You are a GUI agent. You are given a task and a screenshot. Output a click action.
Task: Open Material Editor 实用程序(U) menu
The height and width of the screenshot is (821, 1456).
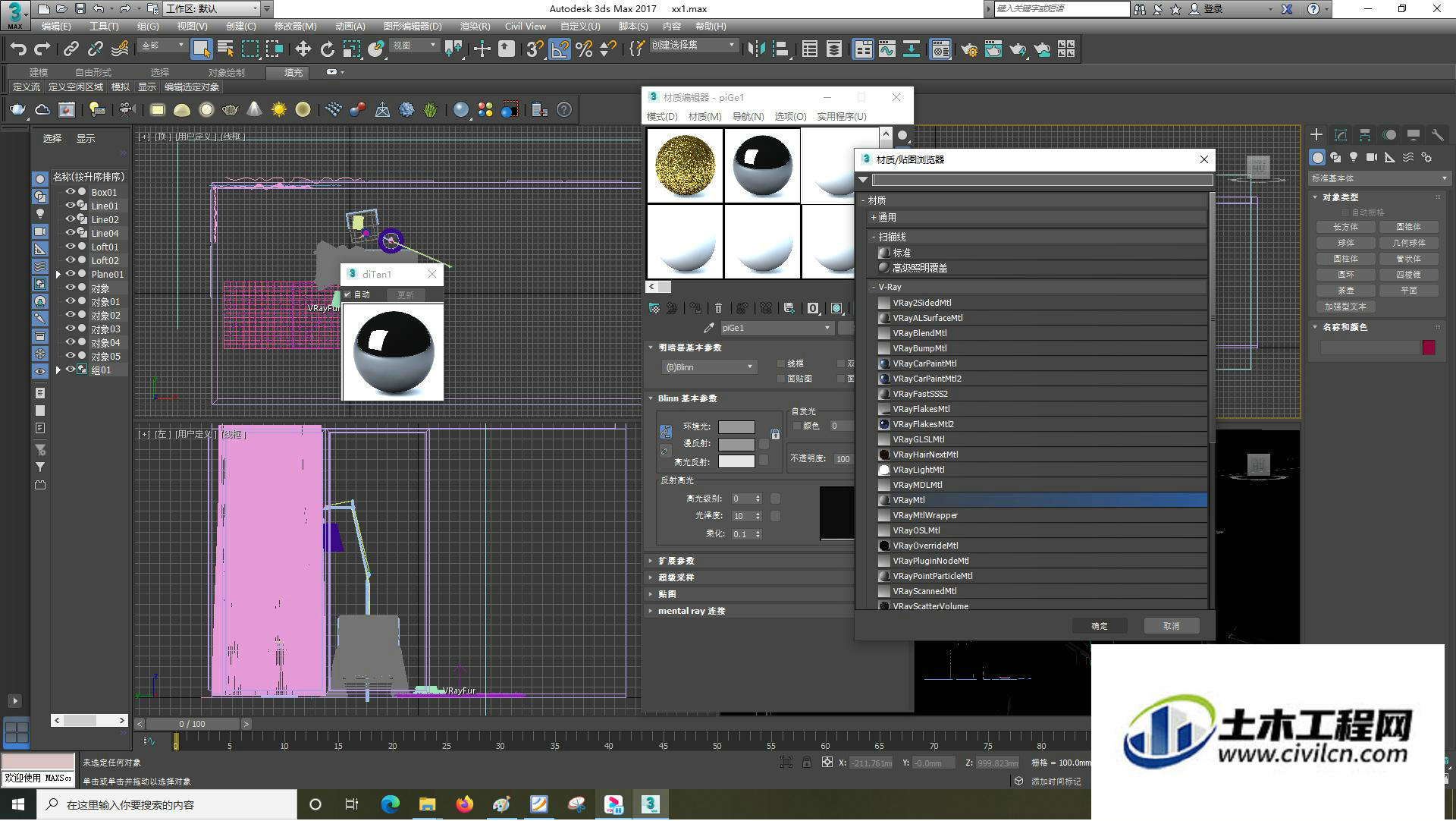(841, 116)
